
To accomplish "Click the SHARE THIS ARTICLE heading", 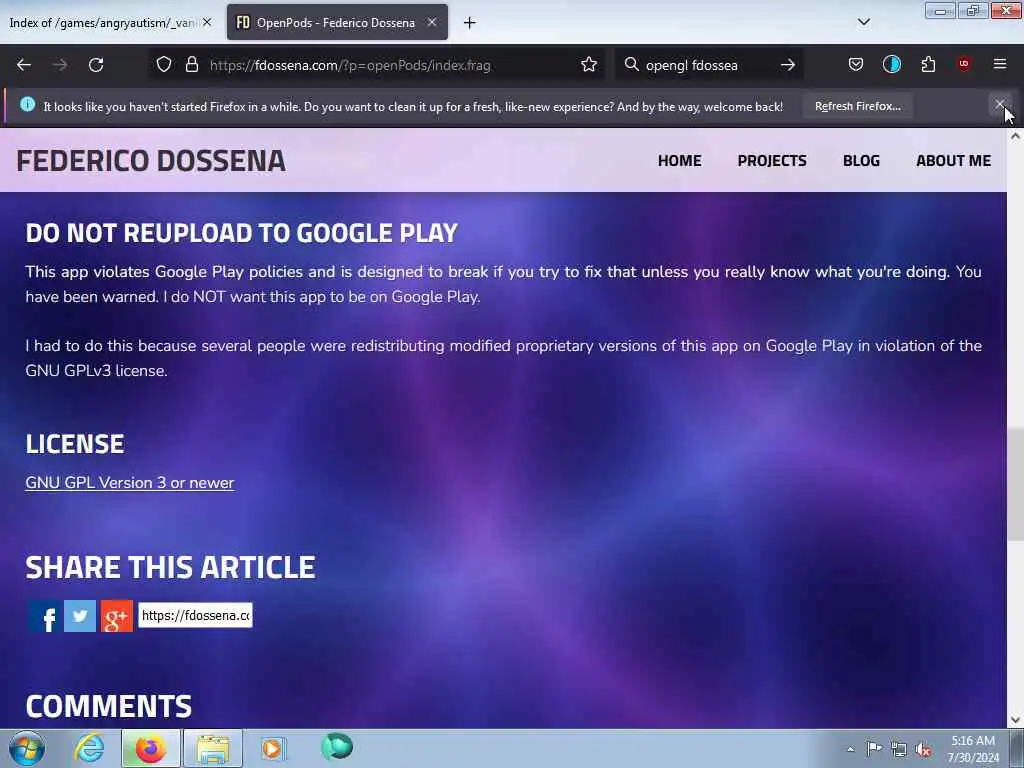I will tap(170, 567).
